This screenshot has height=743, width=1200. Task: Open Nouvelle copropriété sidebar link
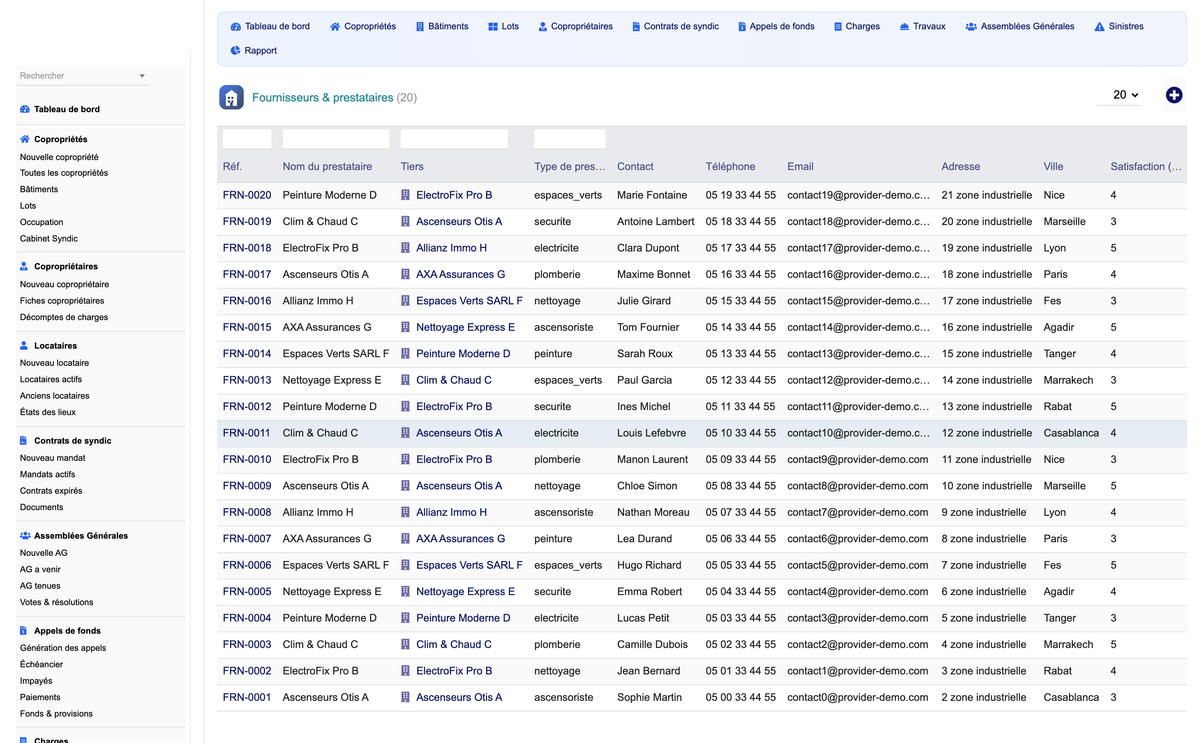tap(59, 157)
